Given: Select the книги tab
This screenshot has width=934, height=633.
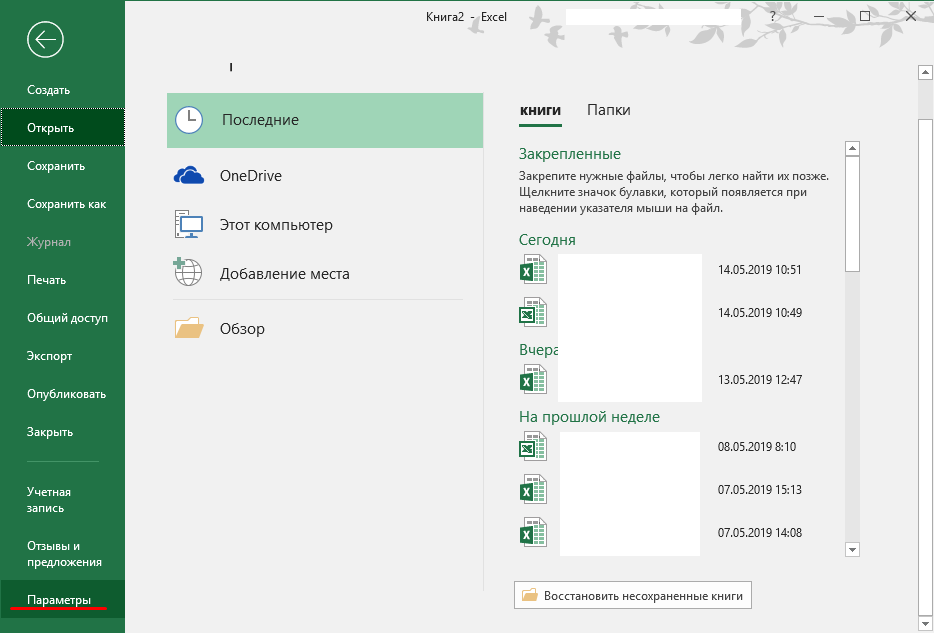Looking at the screenshot, I should pyautogui.click(x=540, y=110).
